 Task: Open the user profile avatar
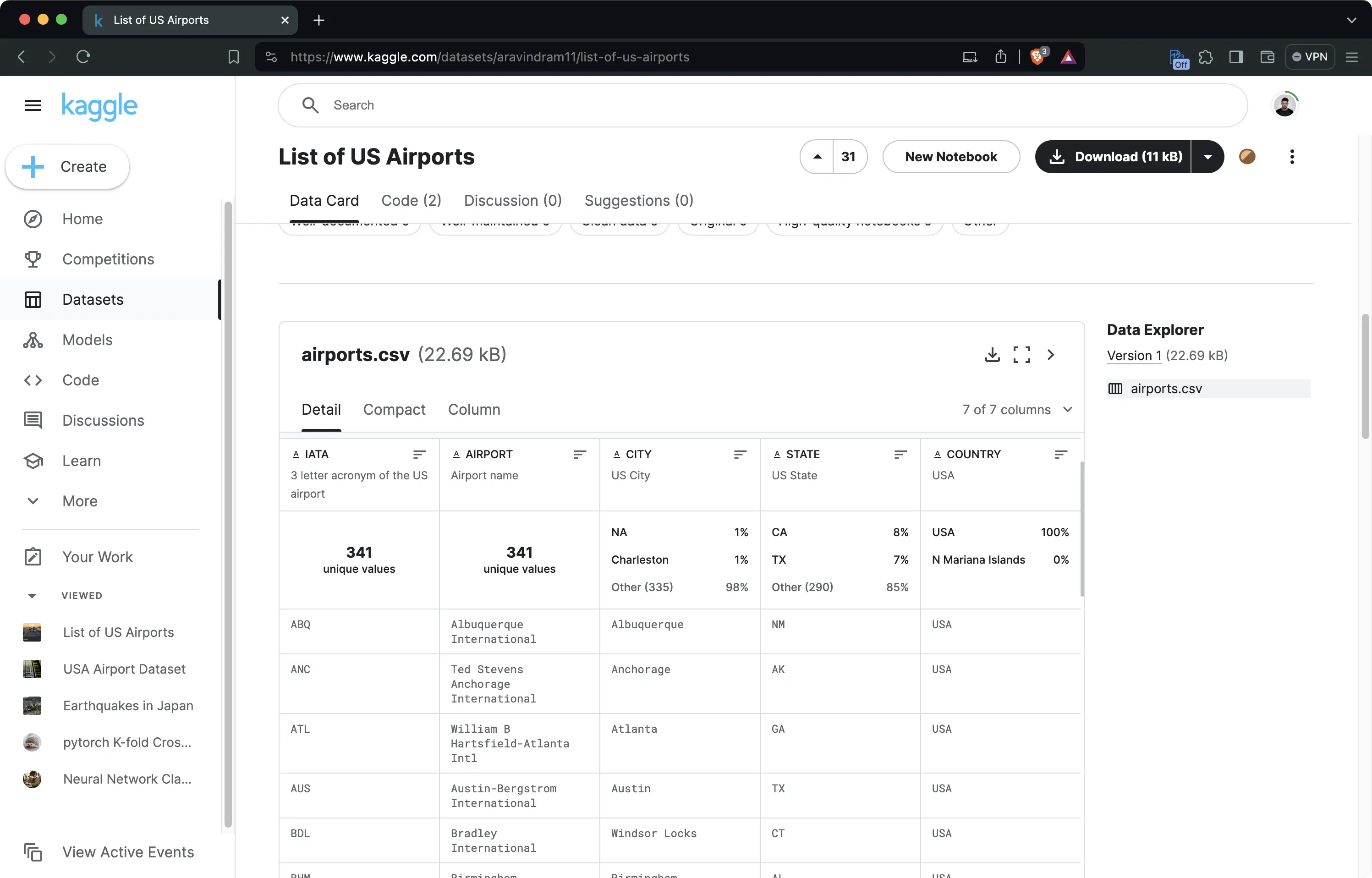coord(1284,105)
